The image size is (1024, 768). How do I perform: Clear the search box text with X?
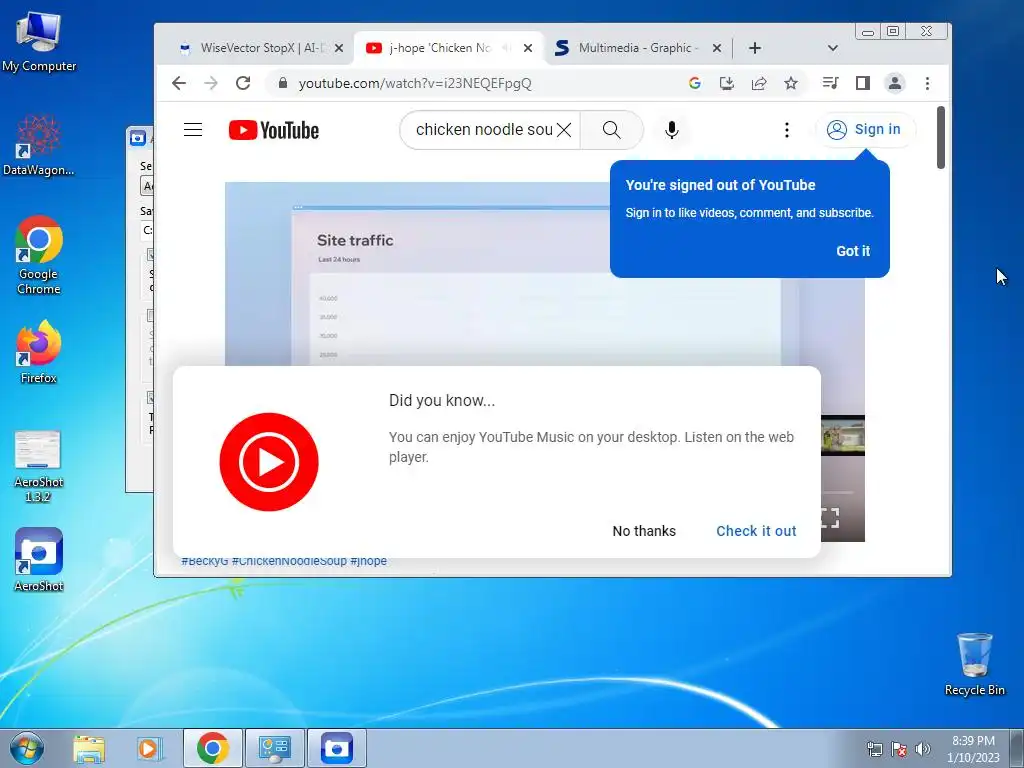click(x=564, y=130)
